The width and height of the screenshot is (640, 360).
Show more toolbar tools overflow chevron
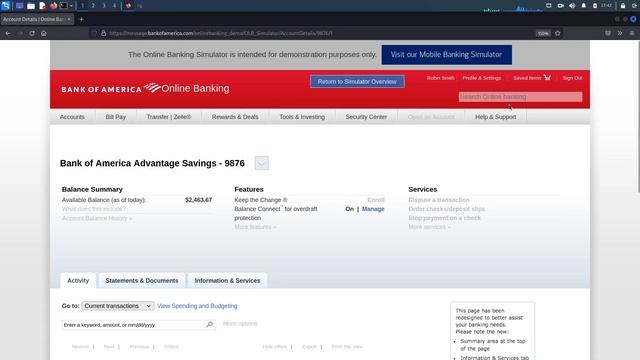pos(620,33)
